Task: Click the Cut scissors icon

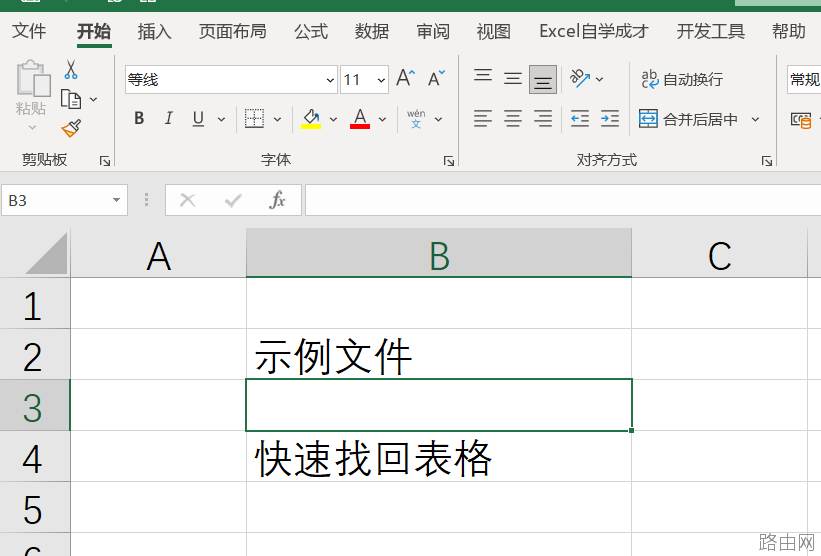Action: 71,69
